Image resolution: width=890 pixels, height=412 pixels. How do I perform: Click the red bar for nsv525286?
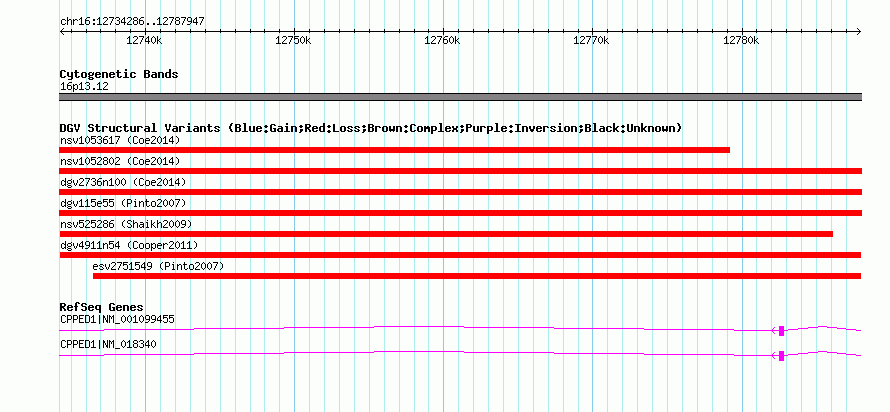pyautogui.click(x=446, y=234)
